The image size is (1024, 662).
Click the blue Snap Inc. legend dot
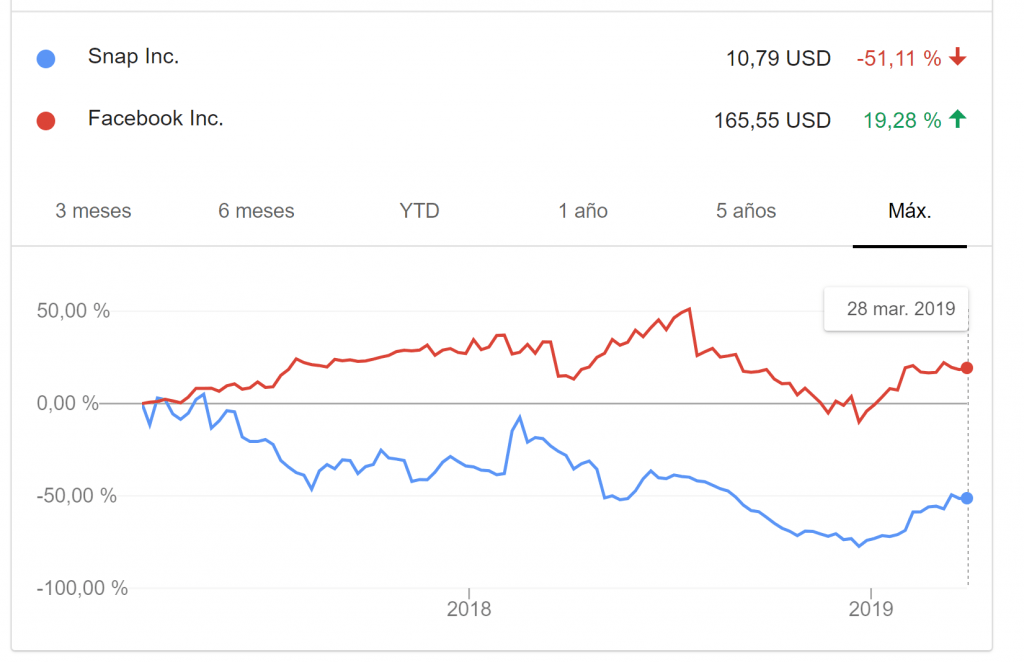tap(46, 59)
